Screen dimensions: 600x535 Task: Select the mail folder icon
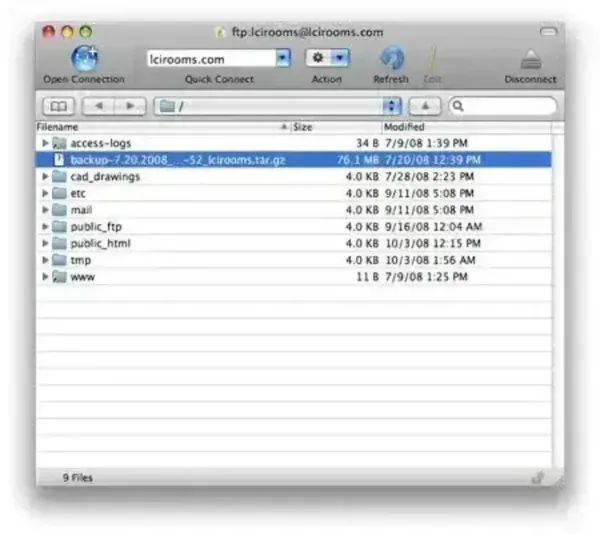point(59,210)
